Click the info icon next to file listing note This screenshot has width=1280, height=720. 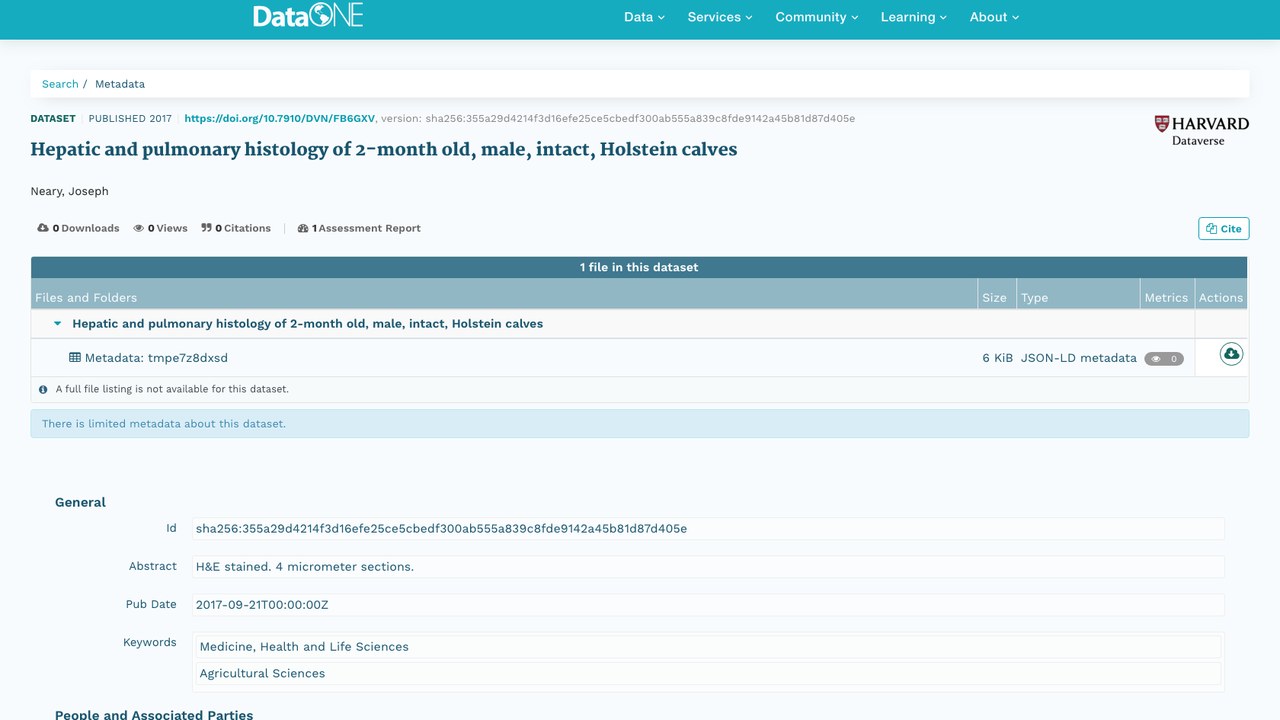tap(43, 389)
